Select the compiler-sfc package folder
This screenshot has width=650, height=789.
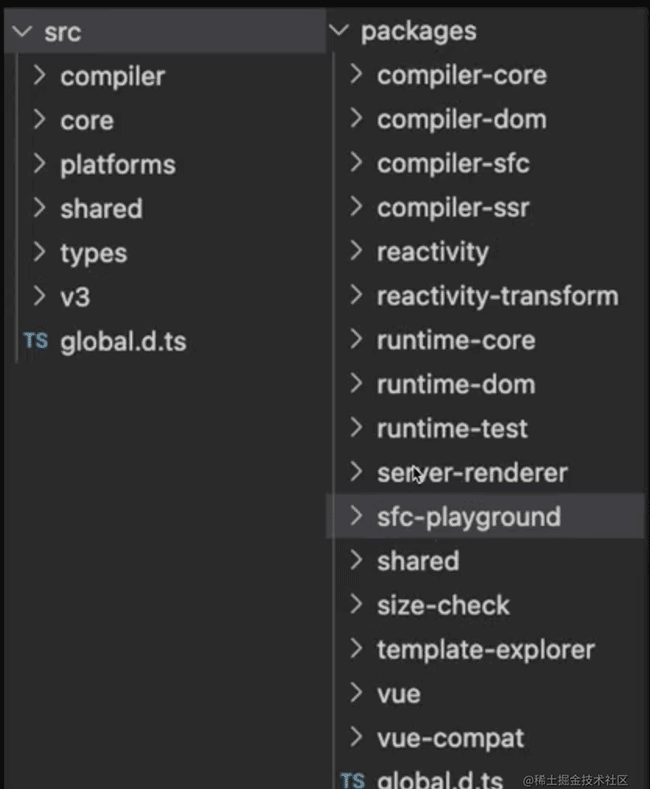point(452,164)
